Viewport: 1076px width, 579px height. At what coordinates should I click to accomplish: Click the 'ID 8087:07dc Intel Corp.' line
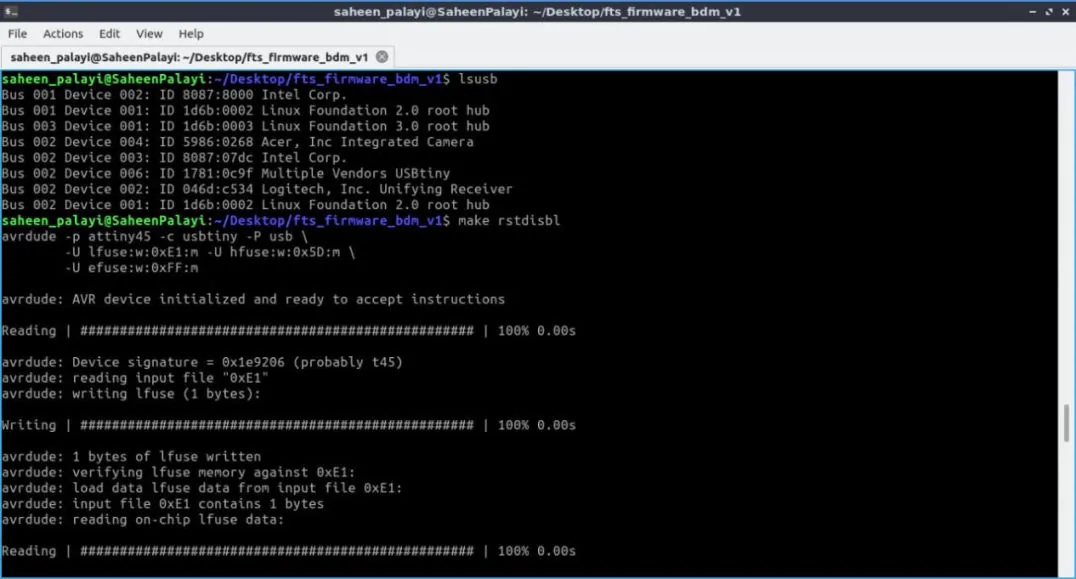(x=174, y=158)
